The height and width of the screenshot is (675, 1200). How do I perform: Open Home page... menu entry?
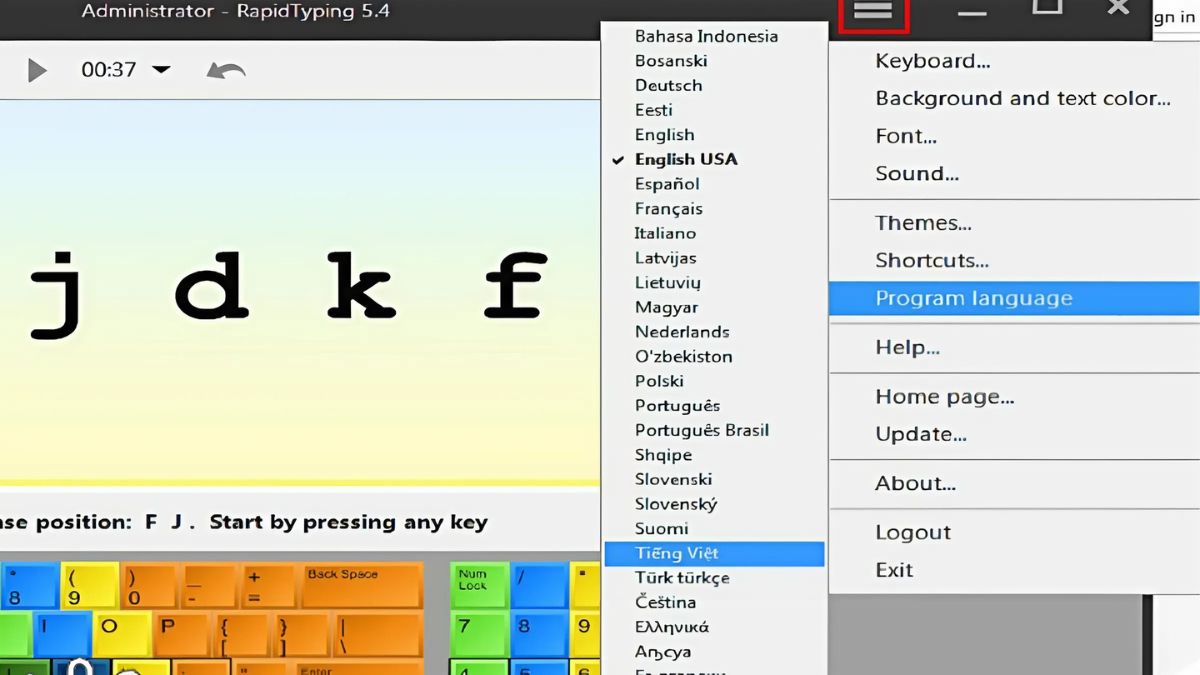[945, 397]
